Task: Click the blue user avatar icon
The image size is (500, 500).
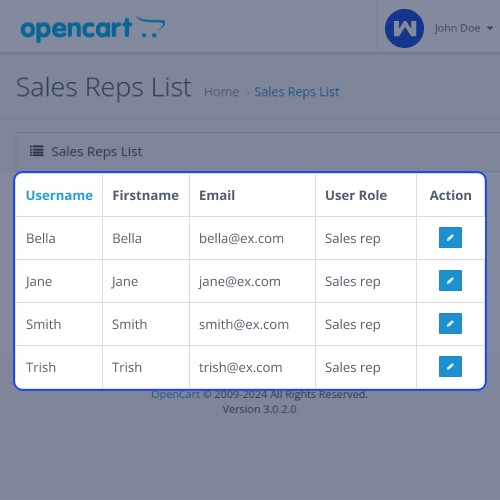Action: tap(404, 28)
